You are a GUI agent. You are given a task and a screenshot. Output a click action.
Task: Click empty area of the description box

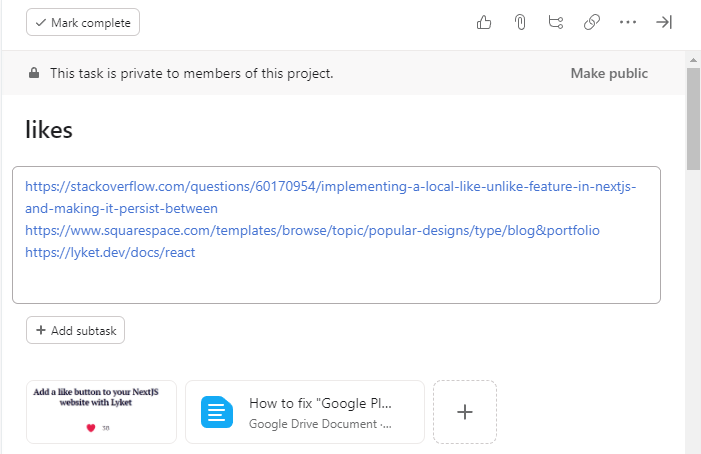pos(336,283)
